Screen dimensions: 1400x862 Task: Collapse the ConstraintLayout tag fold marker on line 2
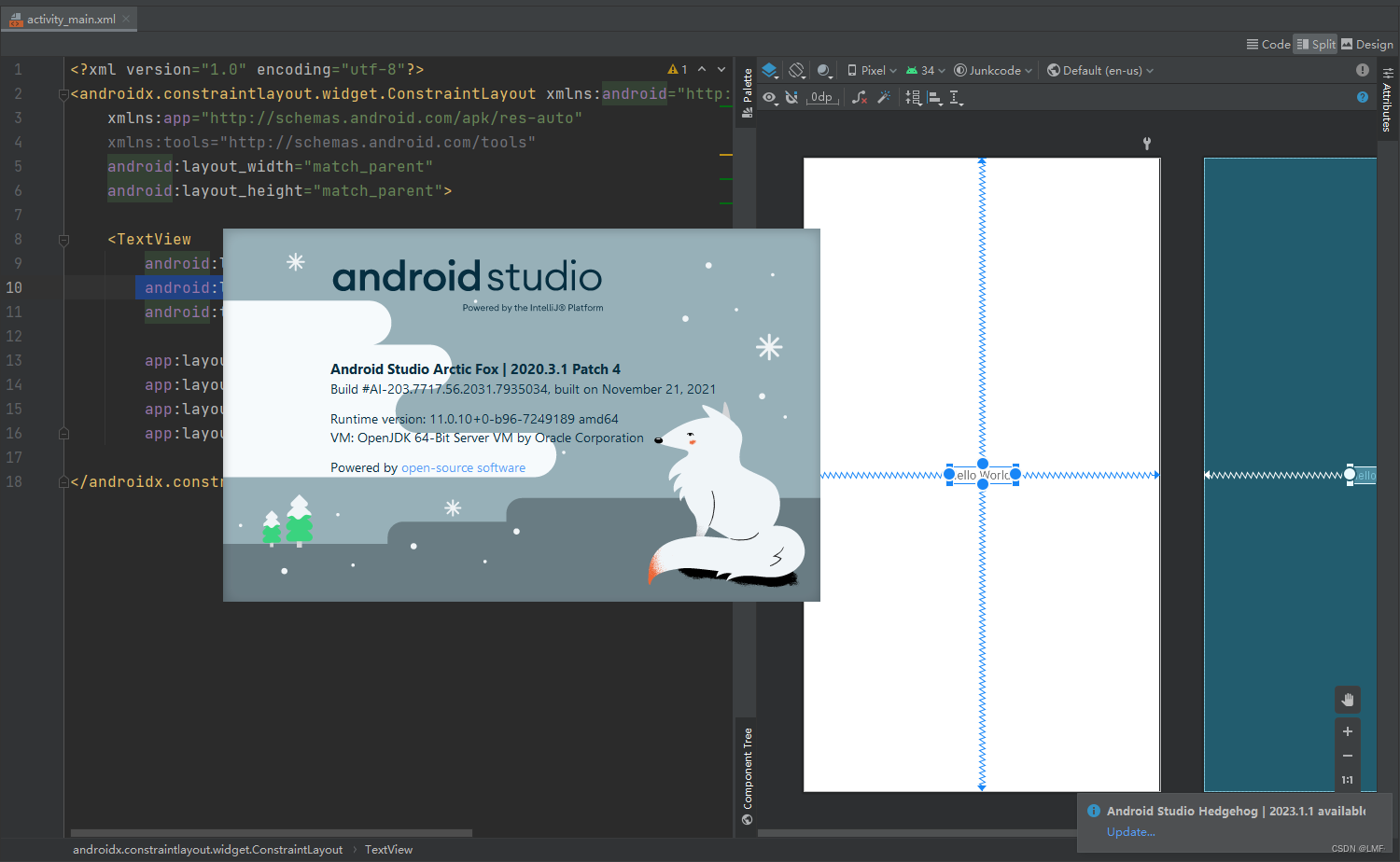click(x=63, y=94)
